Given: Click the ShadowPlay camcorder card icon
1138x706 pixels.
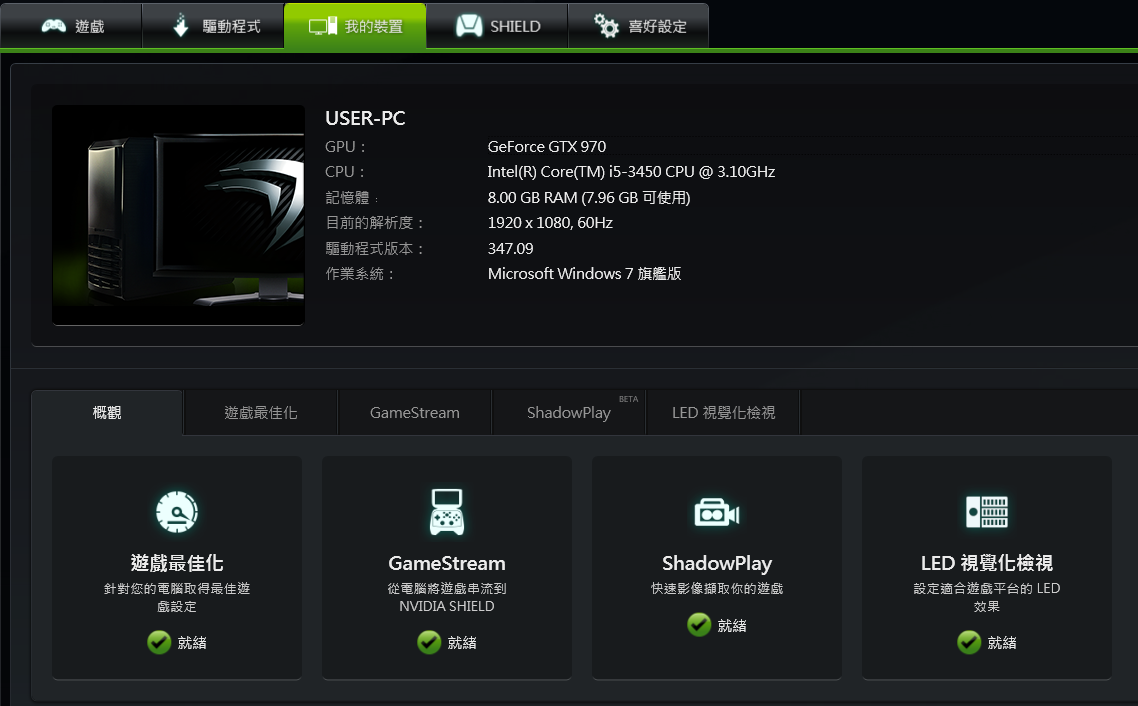Looking at the screenshot, I should coord(717,513).
